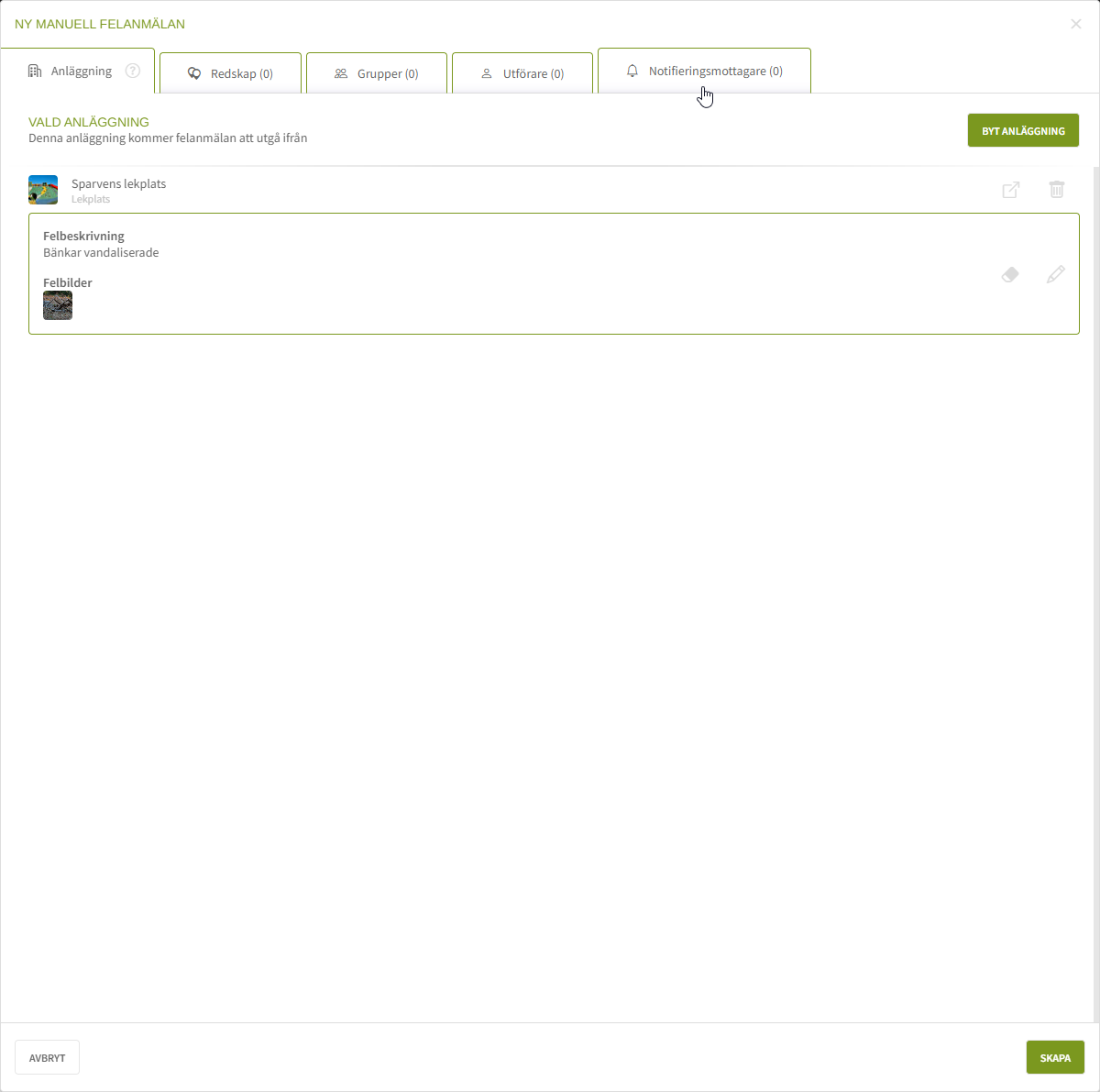Close the Ny manuell felanmälan dialog
Viewport: 1100px width, 1092px height.
click(1076, 24)
